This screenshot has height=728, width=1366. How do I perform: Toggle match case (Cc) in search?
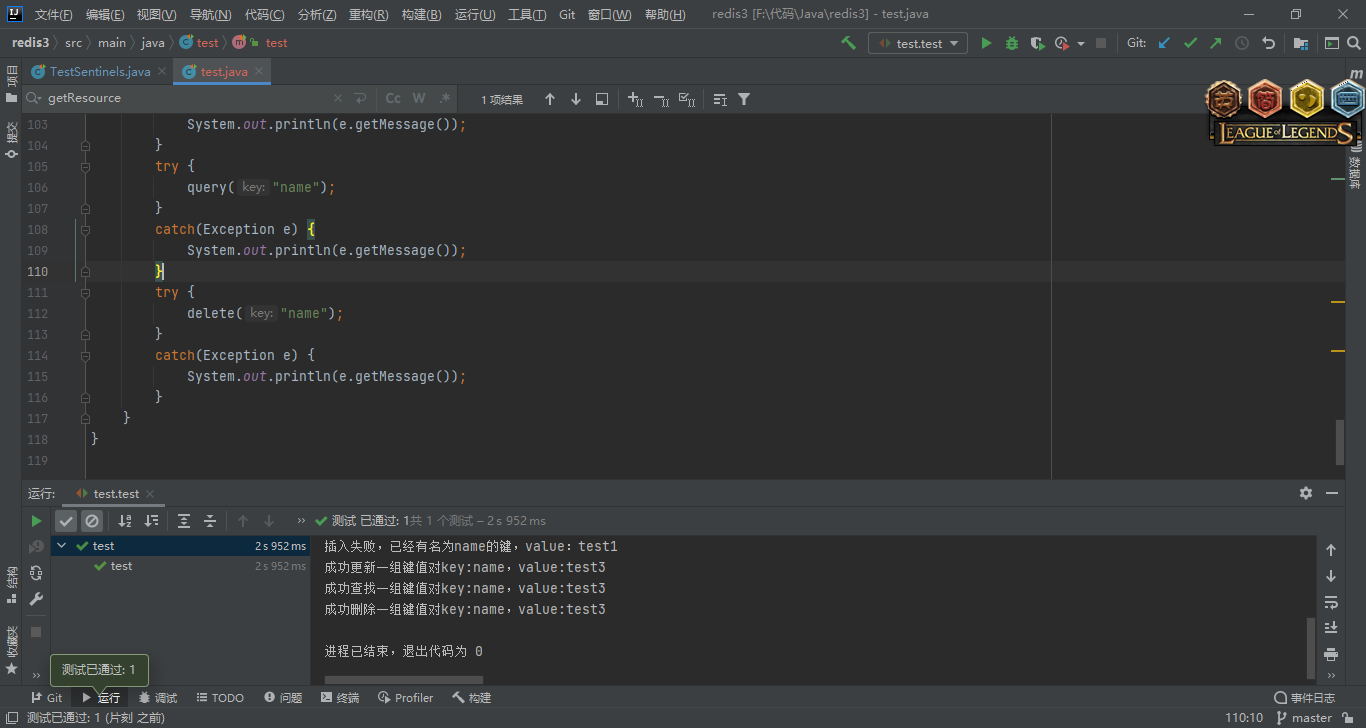pos(393,98)
